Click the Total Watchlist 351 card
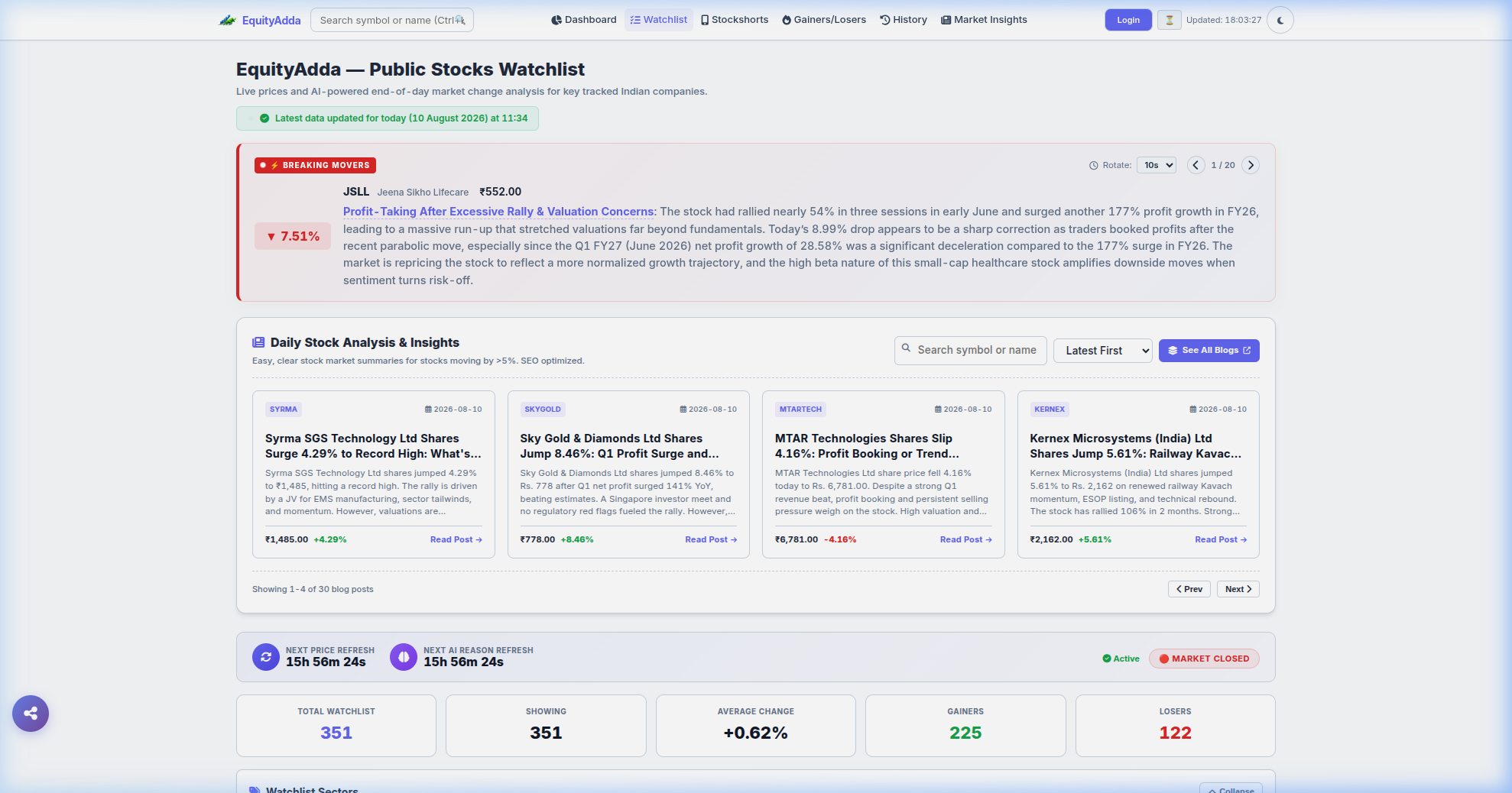The height and width of the screenshot is (793, 1512). (336, 726)
